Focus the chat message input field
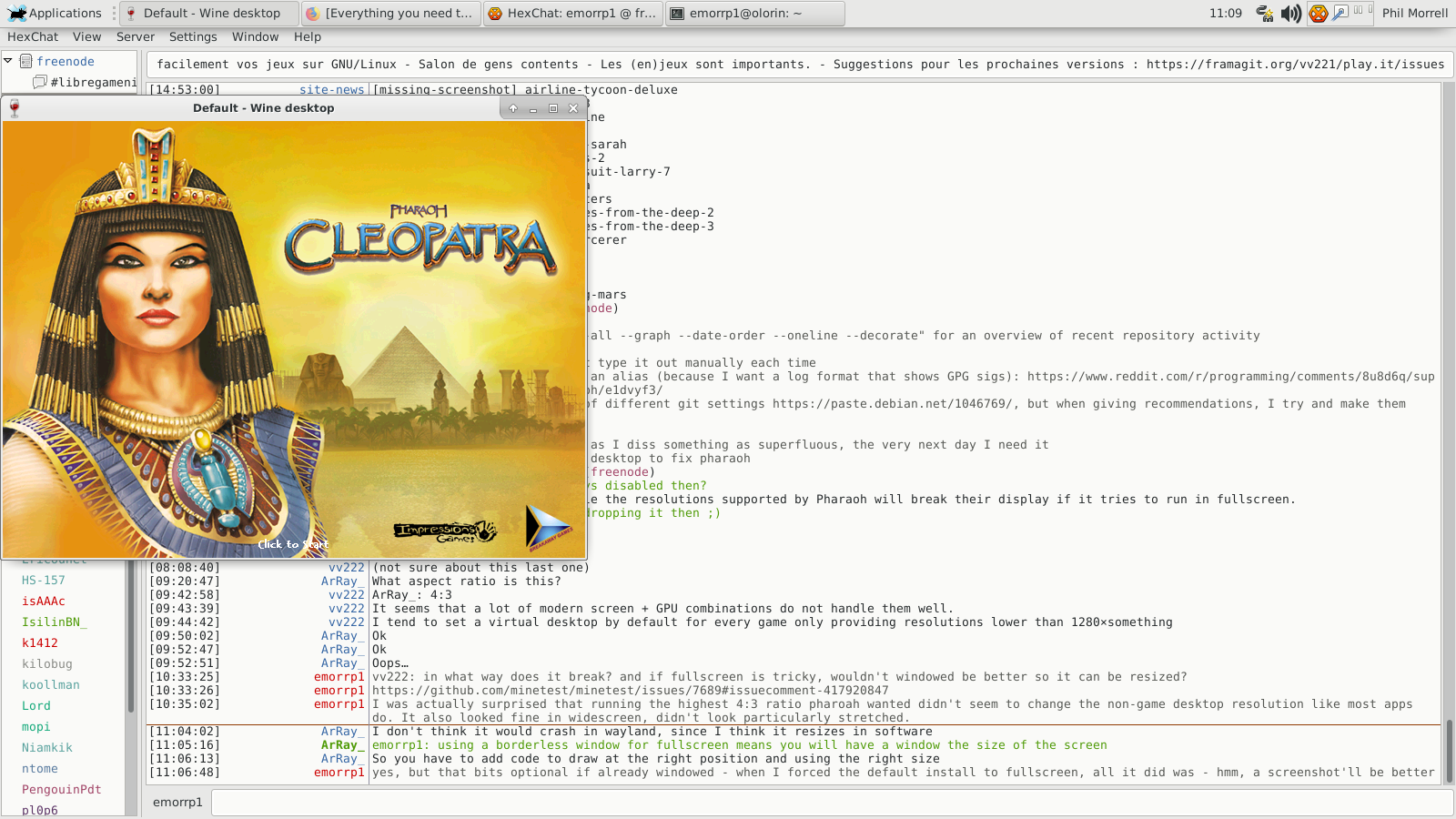 tap(832, 803)
